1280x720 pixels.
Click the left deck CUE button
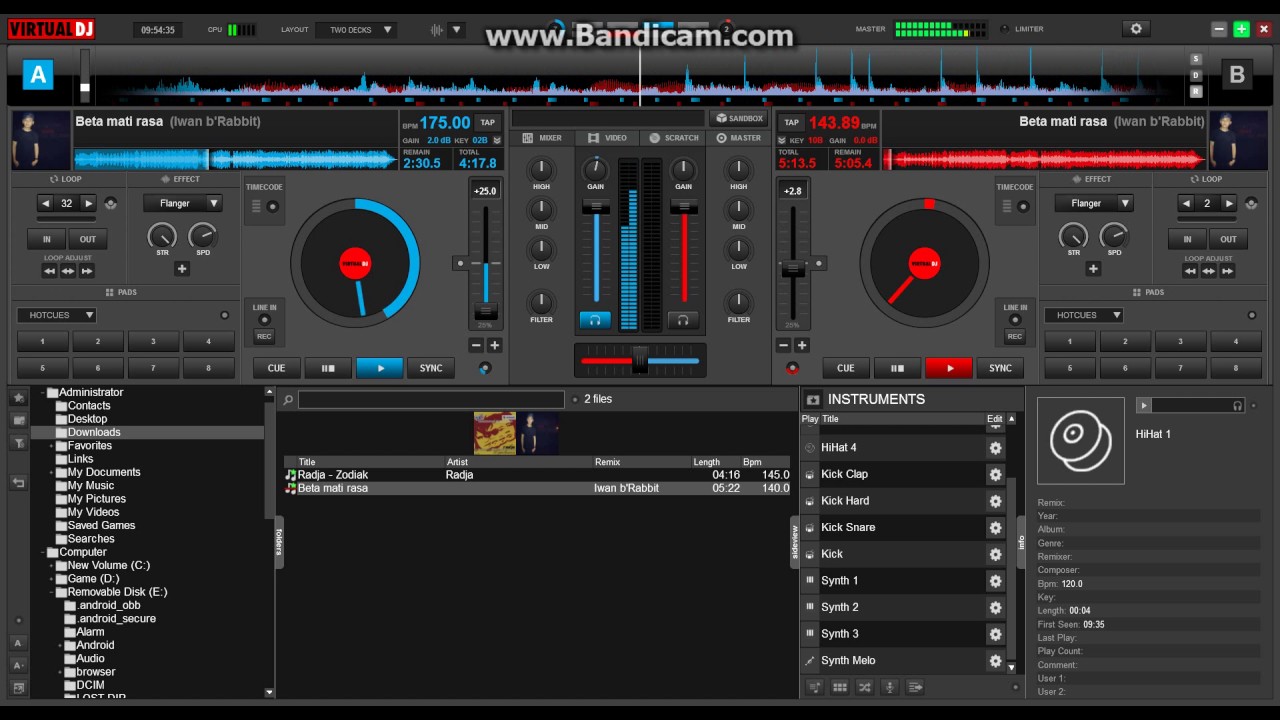coord(276,368)
